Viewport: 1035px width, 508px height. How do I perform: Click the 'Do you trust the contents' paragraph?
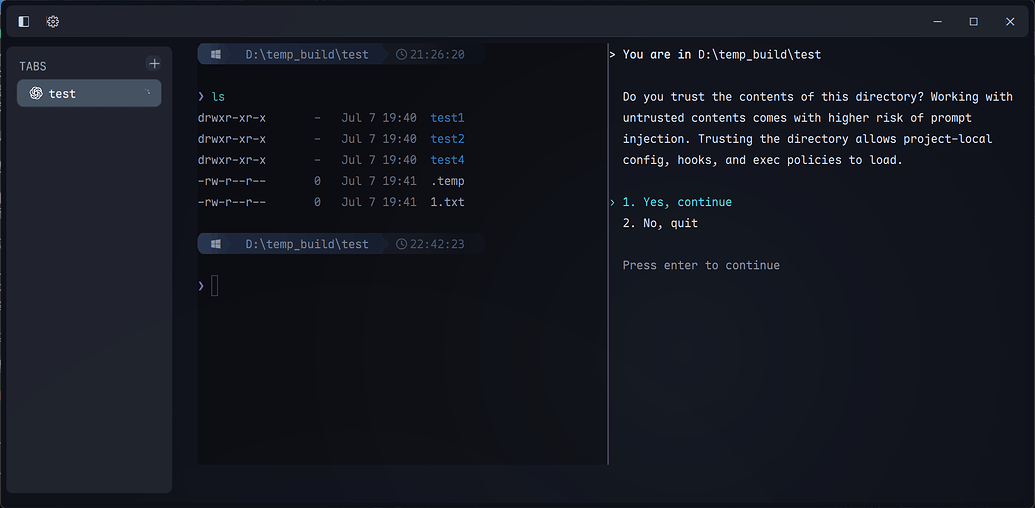point(817,128)
